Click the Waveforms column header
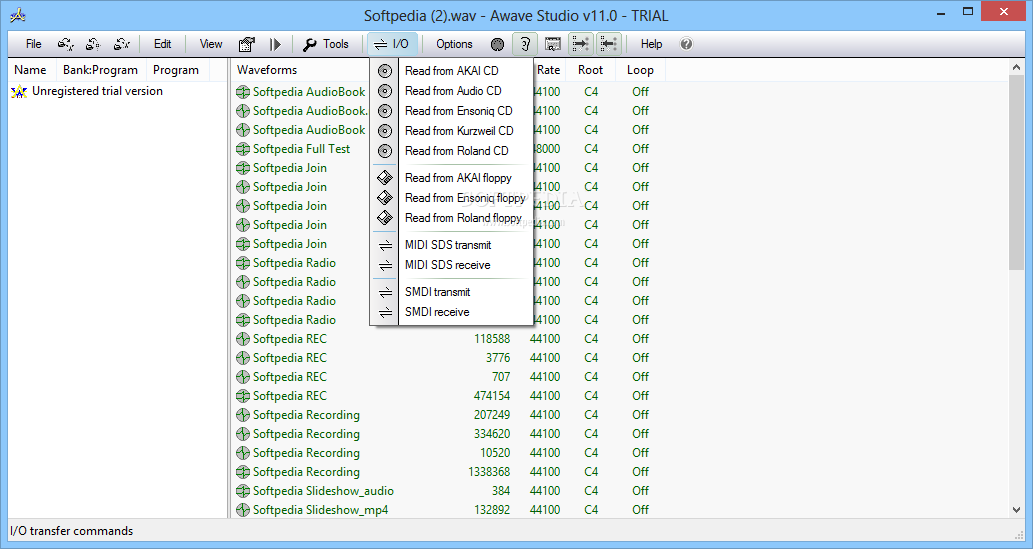 (x=267, y=70)
